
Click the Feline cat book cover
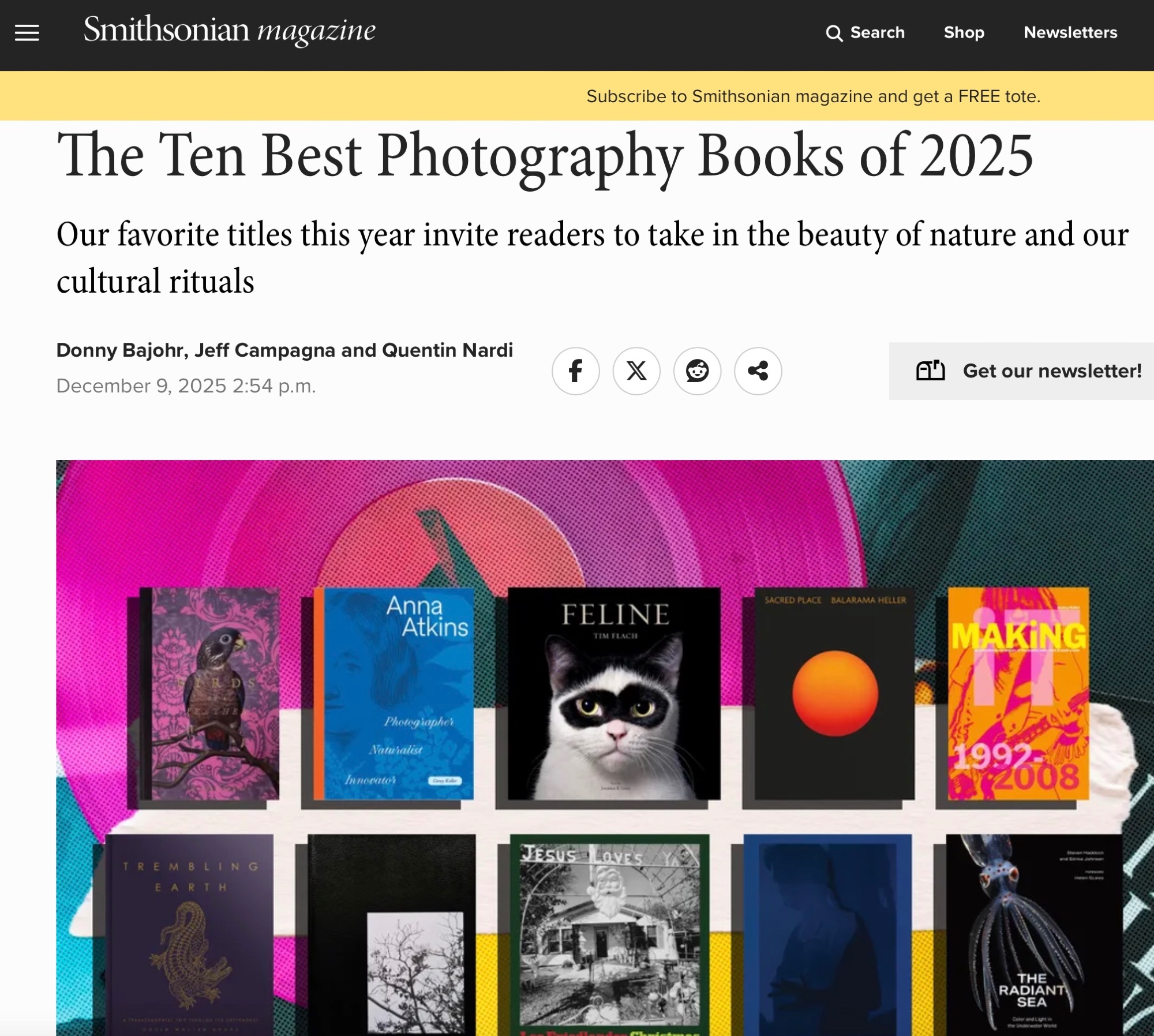click(x=613, y=693)
